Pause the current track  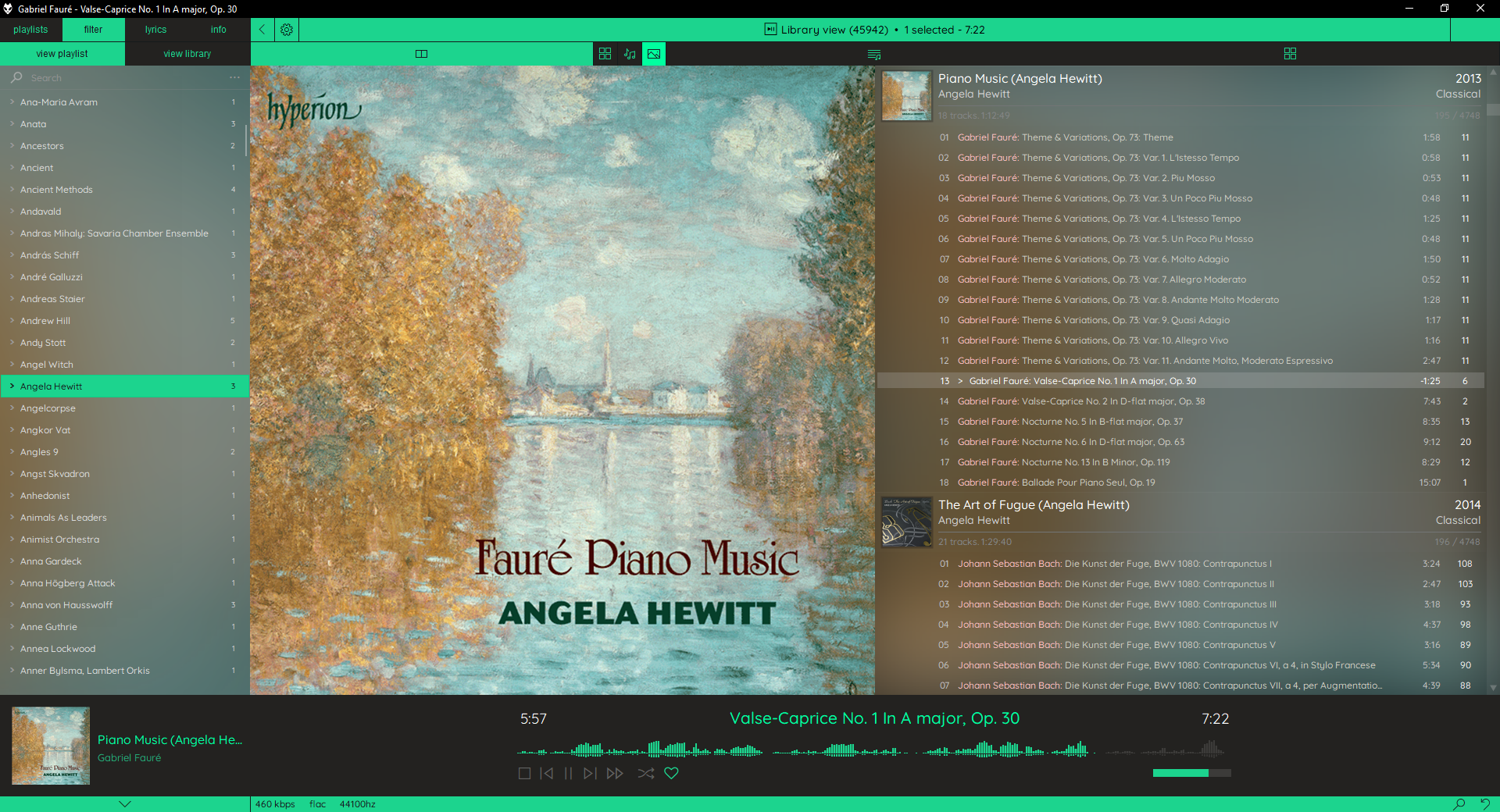pos(568,774)
